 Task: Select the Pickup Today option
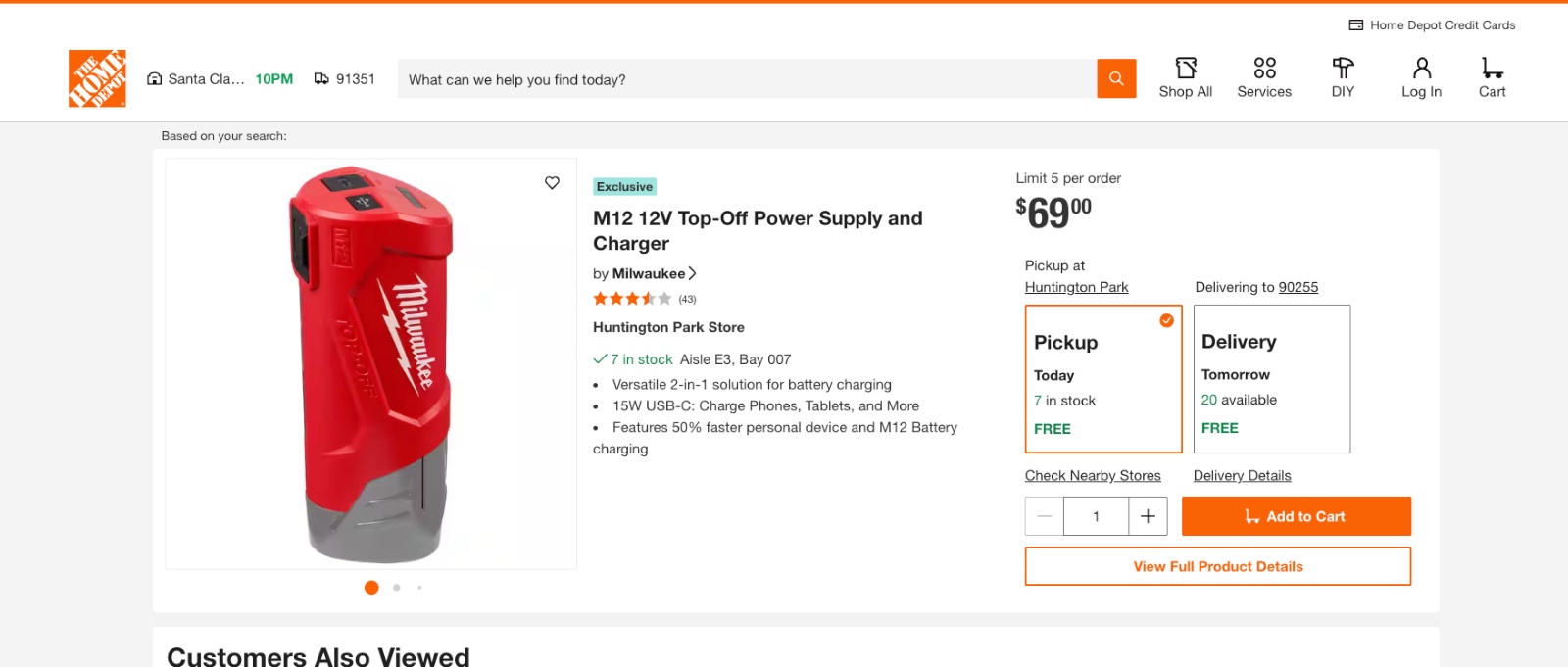pyautogui.click(x=1103, y=379)
